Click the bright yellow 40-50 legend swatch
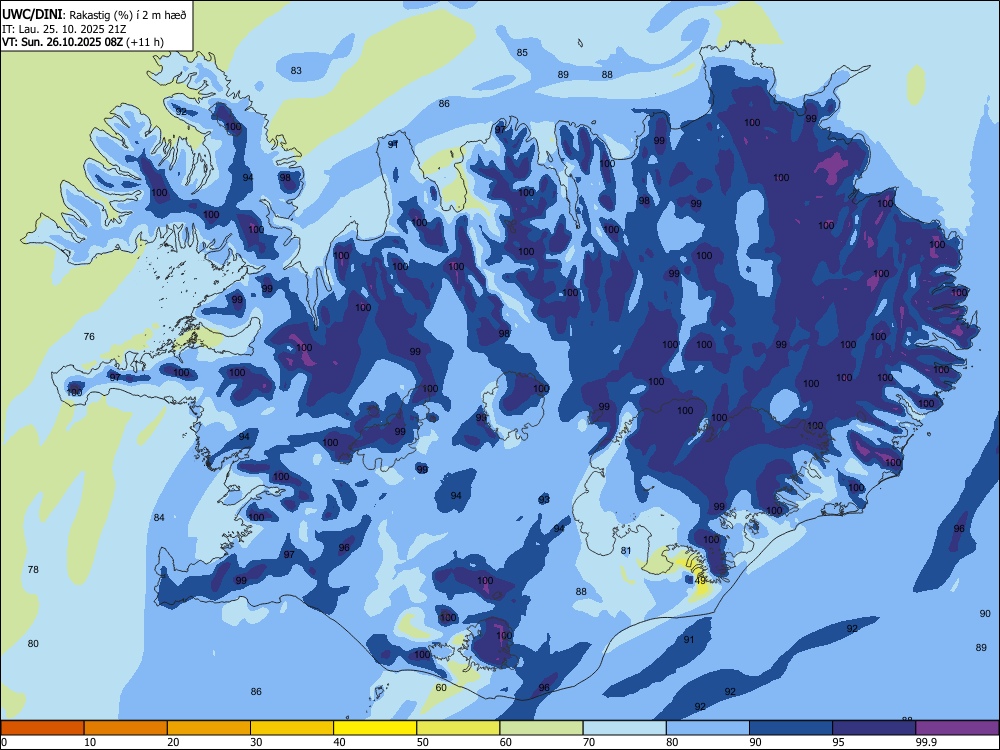1000x750 pixels. point(375,728)
